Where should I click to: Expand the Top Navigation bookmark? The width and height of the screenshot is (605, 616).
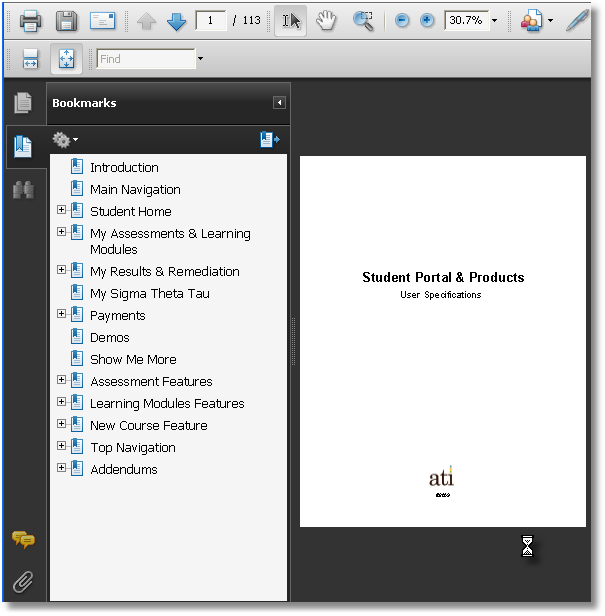click(61, 446)
